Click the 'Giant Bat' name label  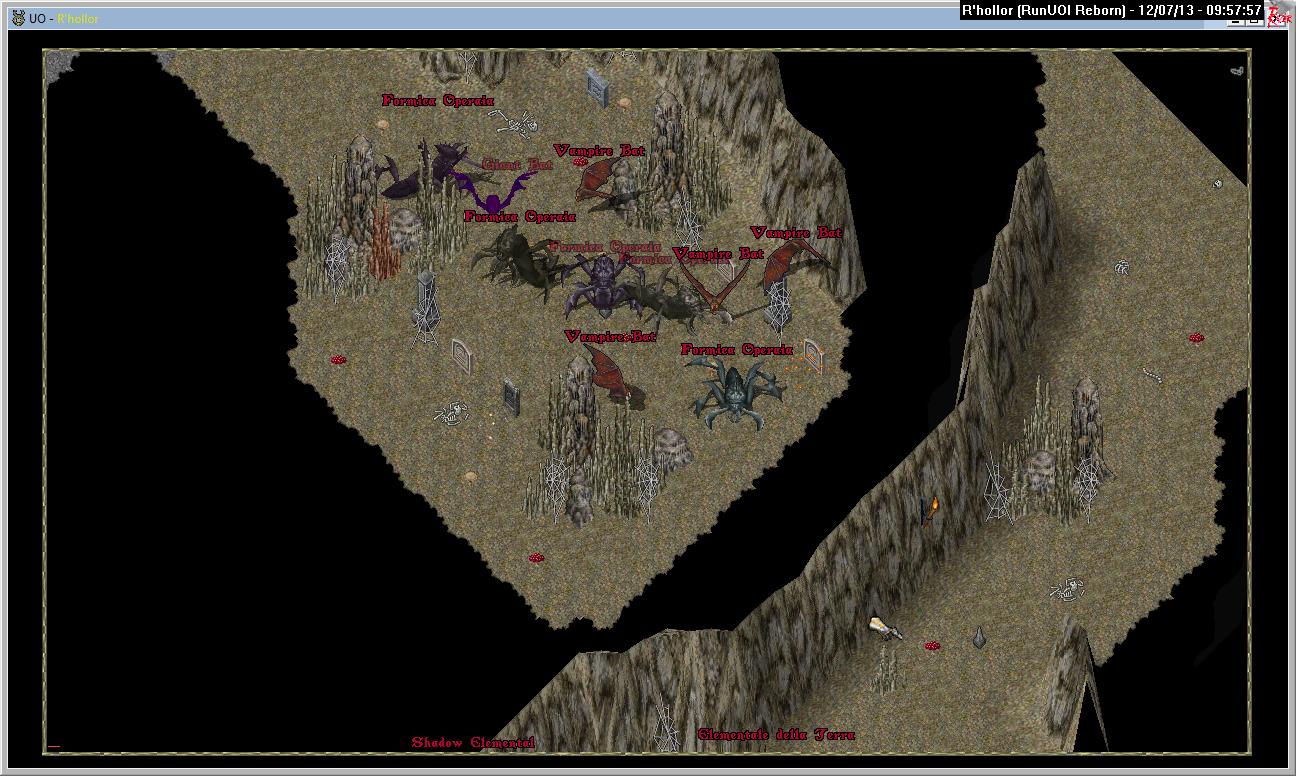517,164
